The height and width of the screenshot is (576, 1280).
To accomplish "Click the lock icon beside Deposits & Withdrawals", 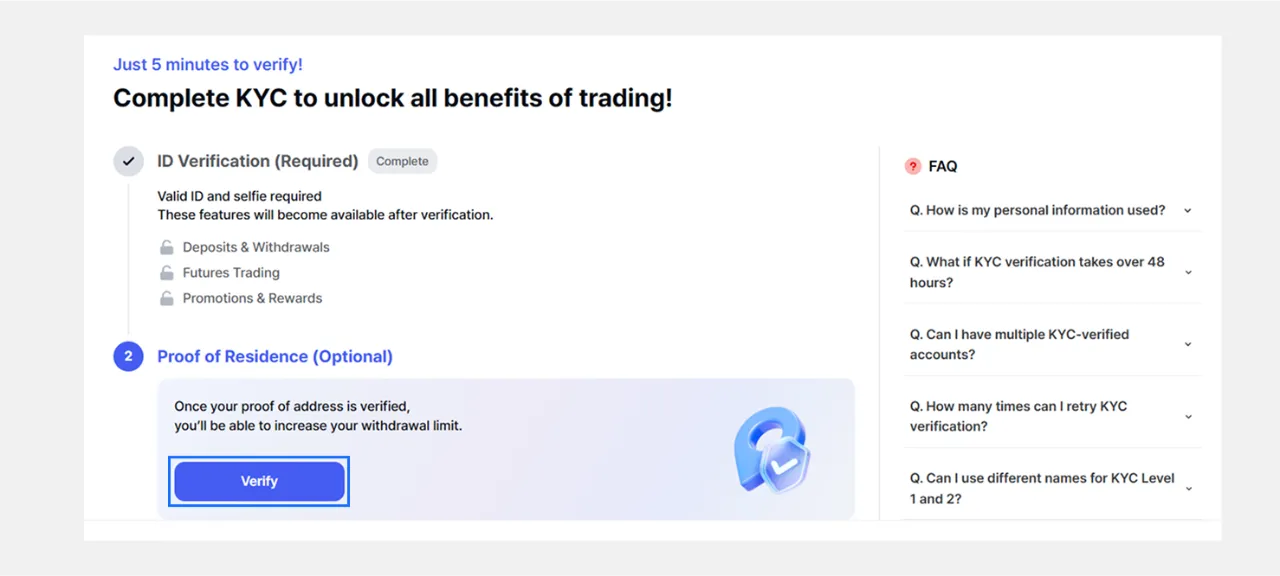I will 167,247.
